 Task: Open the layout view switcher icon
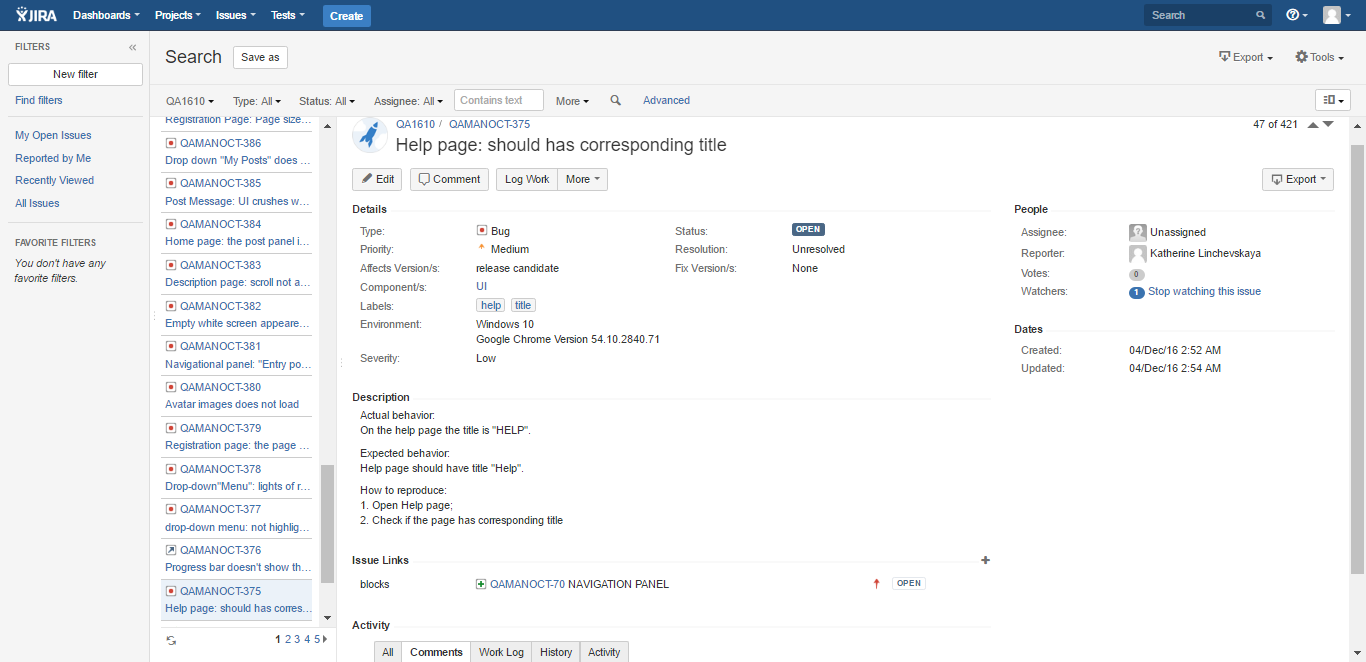(1332, 100)
